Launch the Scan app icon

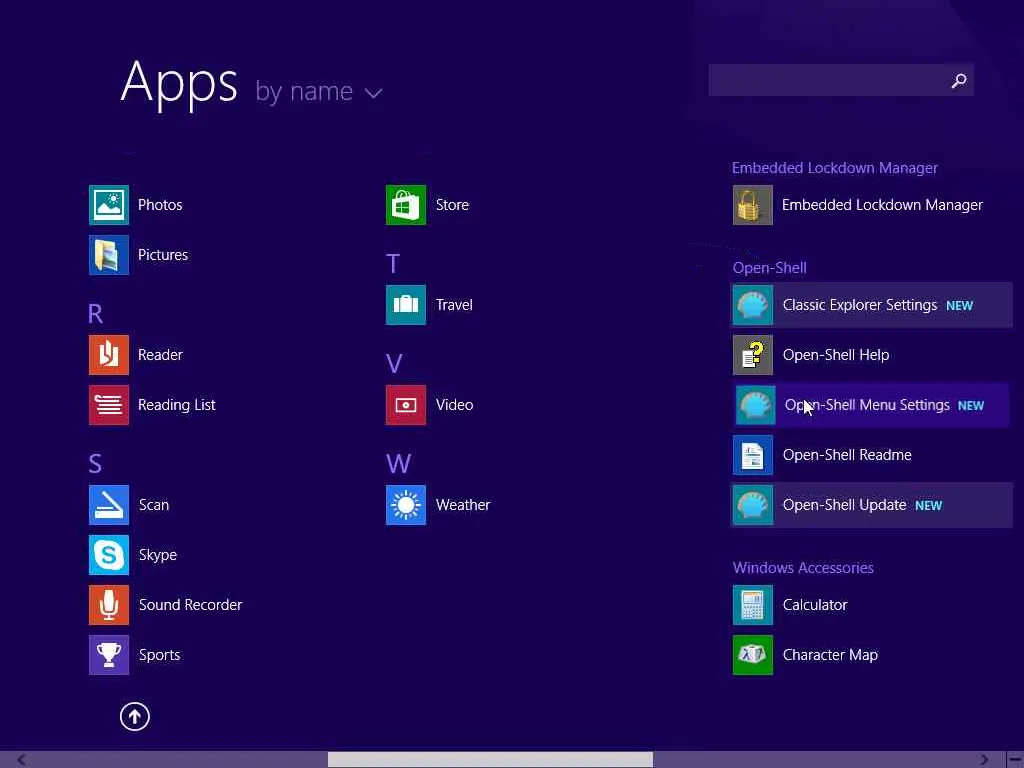108,505
